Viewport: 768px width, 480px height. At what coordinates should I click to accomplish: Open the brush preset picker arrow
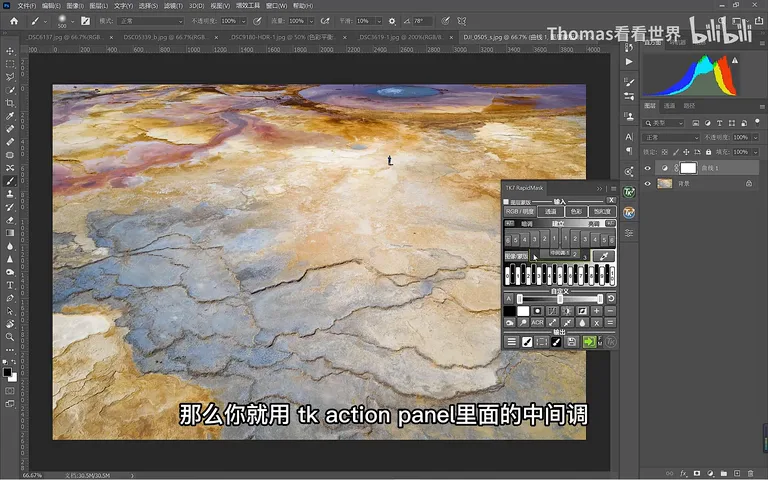point(72,21)
